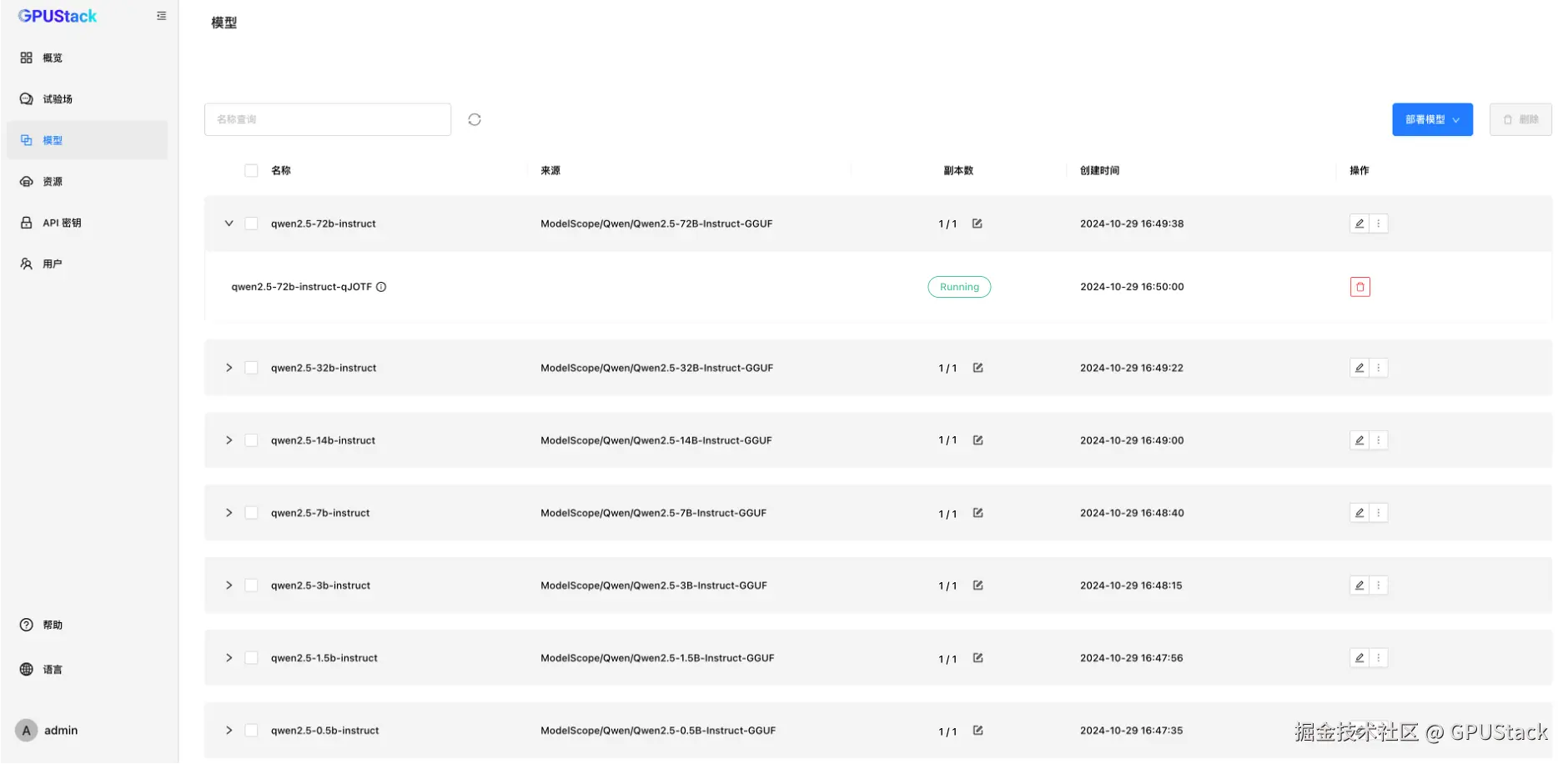Click source ModelScope/Qwen/Qwen2.5-3B-Instruct-GGUF

tap(654, 586)
